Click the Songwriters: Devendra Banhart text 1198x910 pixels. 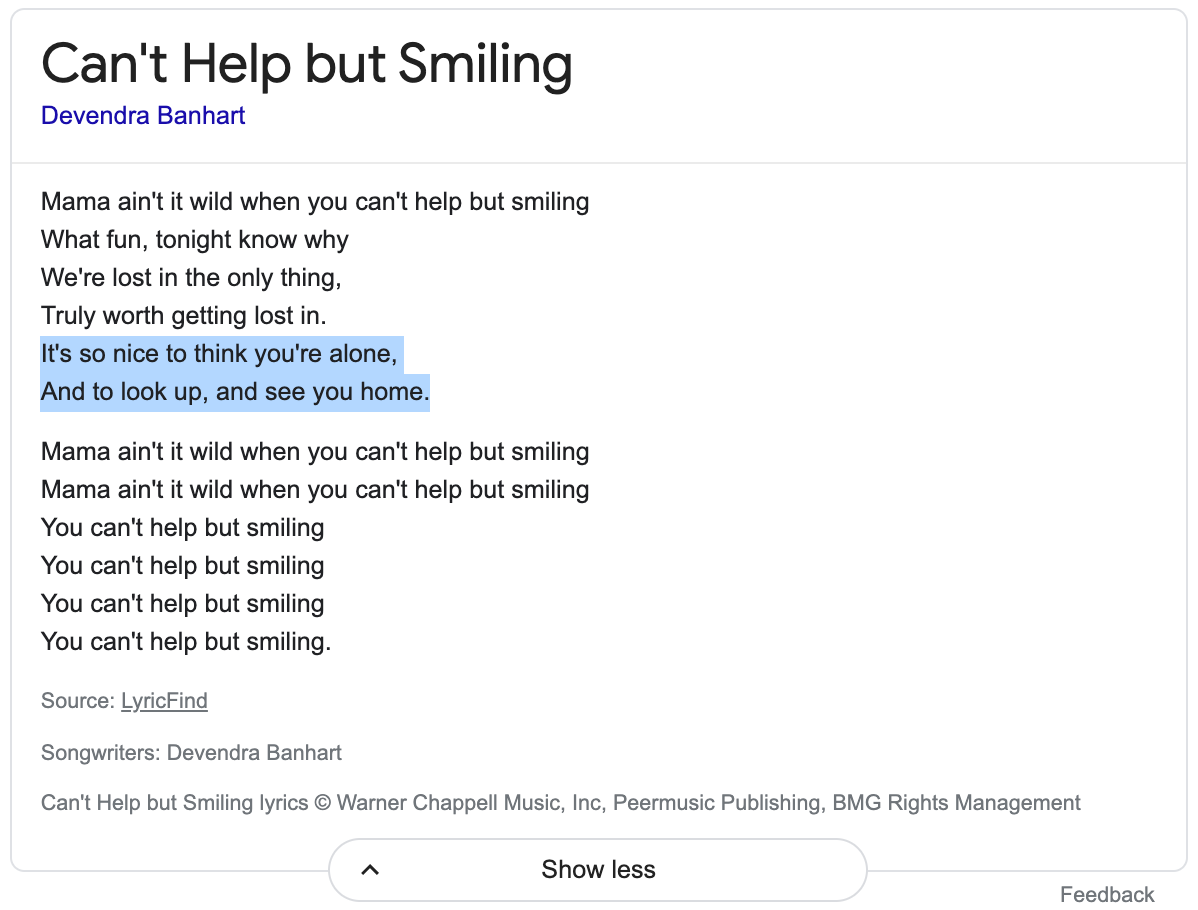pyautogui.click(x=191, y=753)
